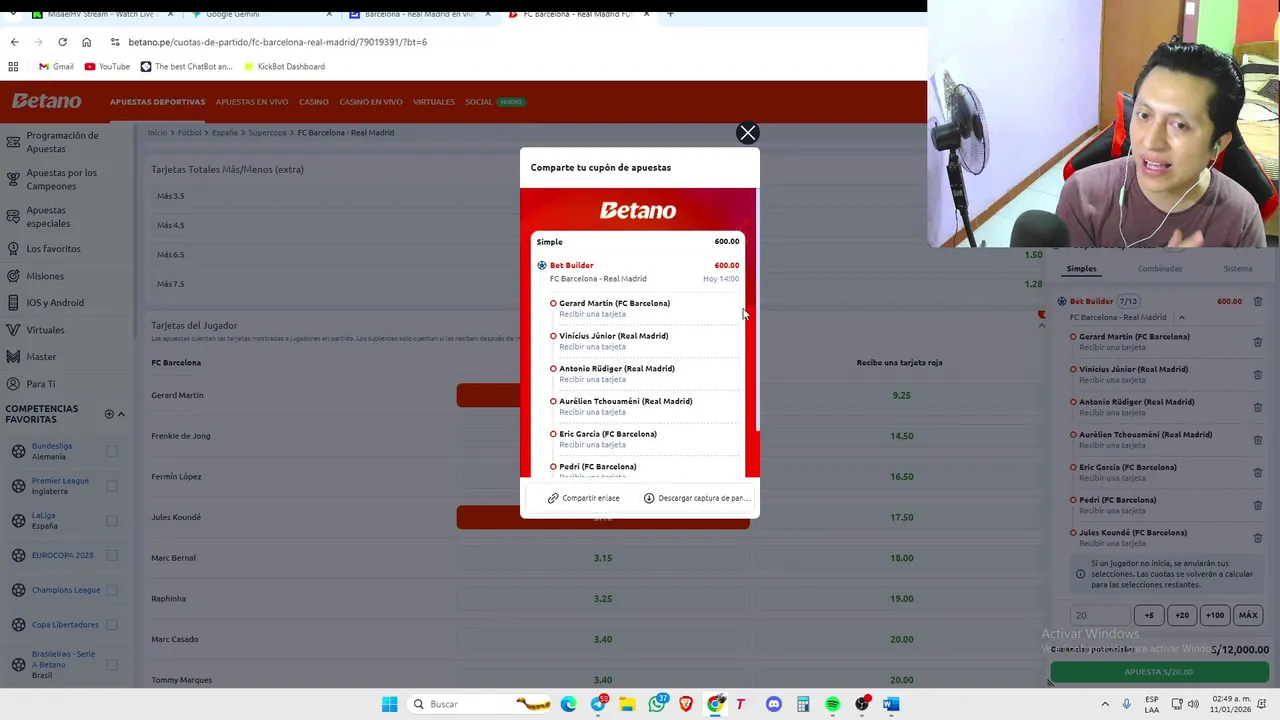Open Spotify from the taskbar
The image size is (1280, 720).
point(832,704)
